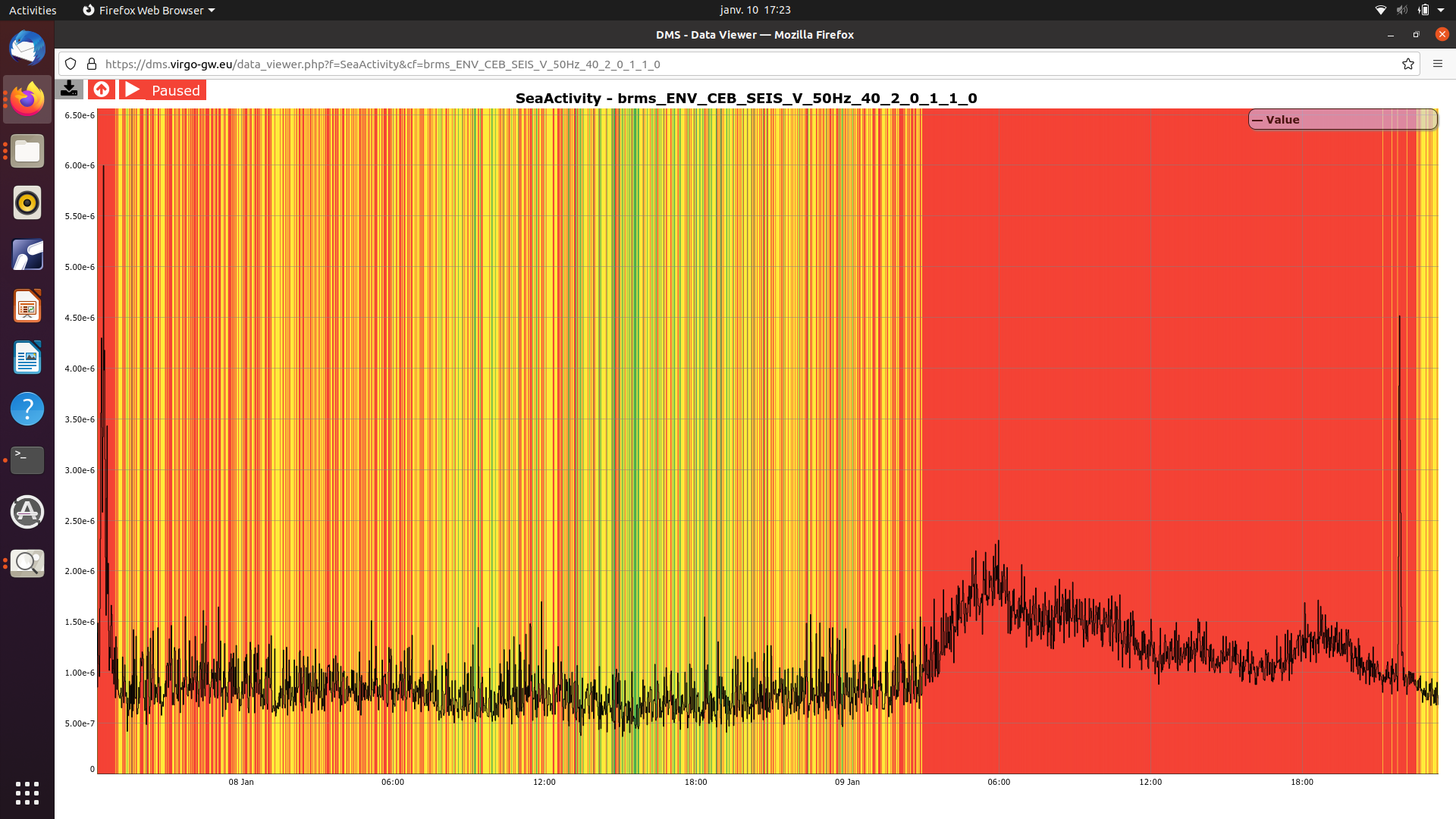Open Terminal from the dock
Image resolution: width=1456 pixels, height=819 pixels.
pos(27,460)
